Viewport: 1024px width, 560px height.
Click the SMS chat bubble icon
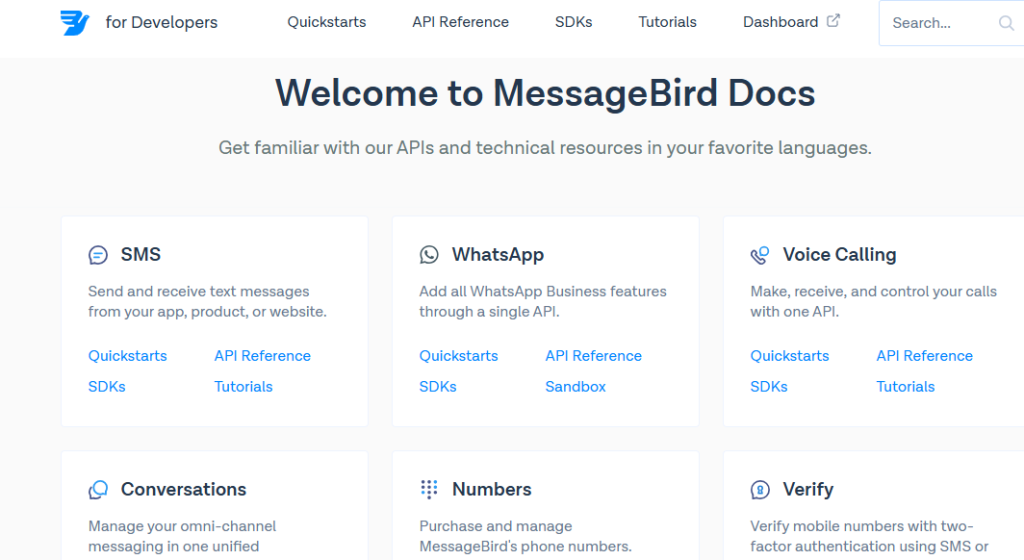98,255
